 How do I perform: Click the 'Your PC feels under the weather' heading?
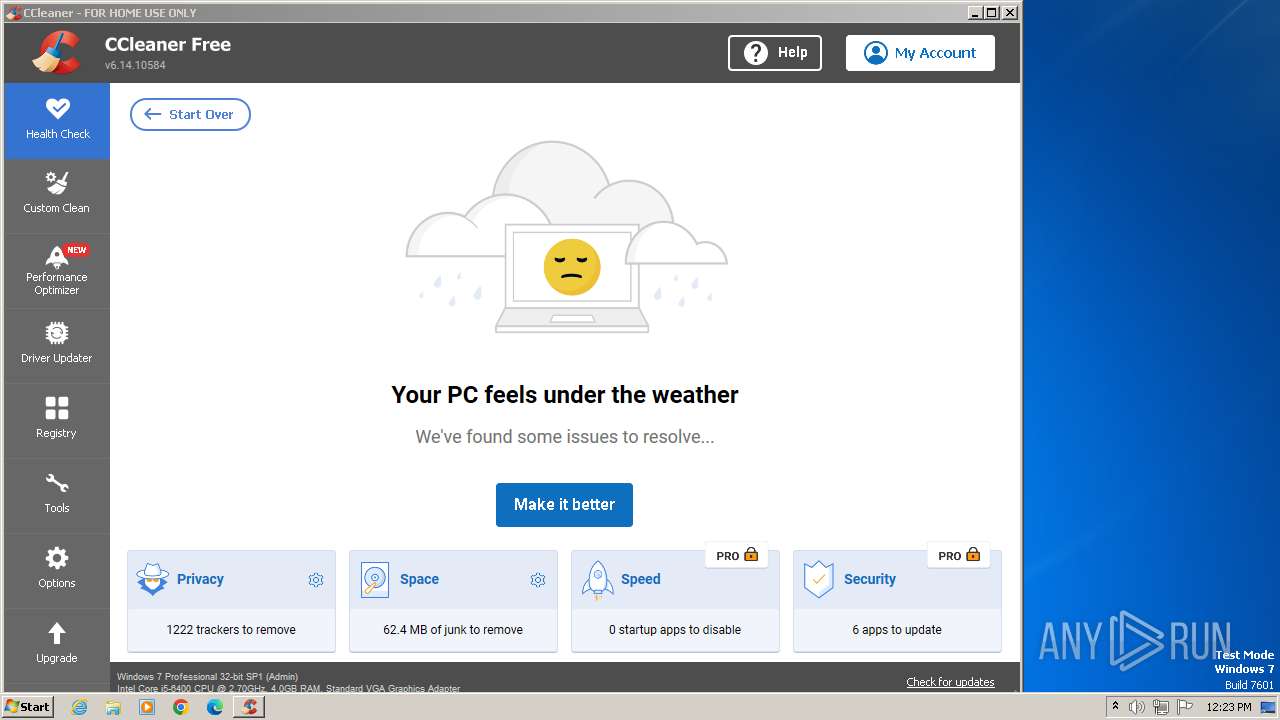coord(565,394)
